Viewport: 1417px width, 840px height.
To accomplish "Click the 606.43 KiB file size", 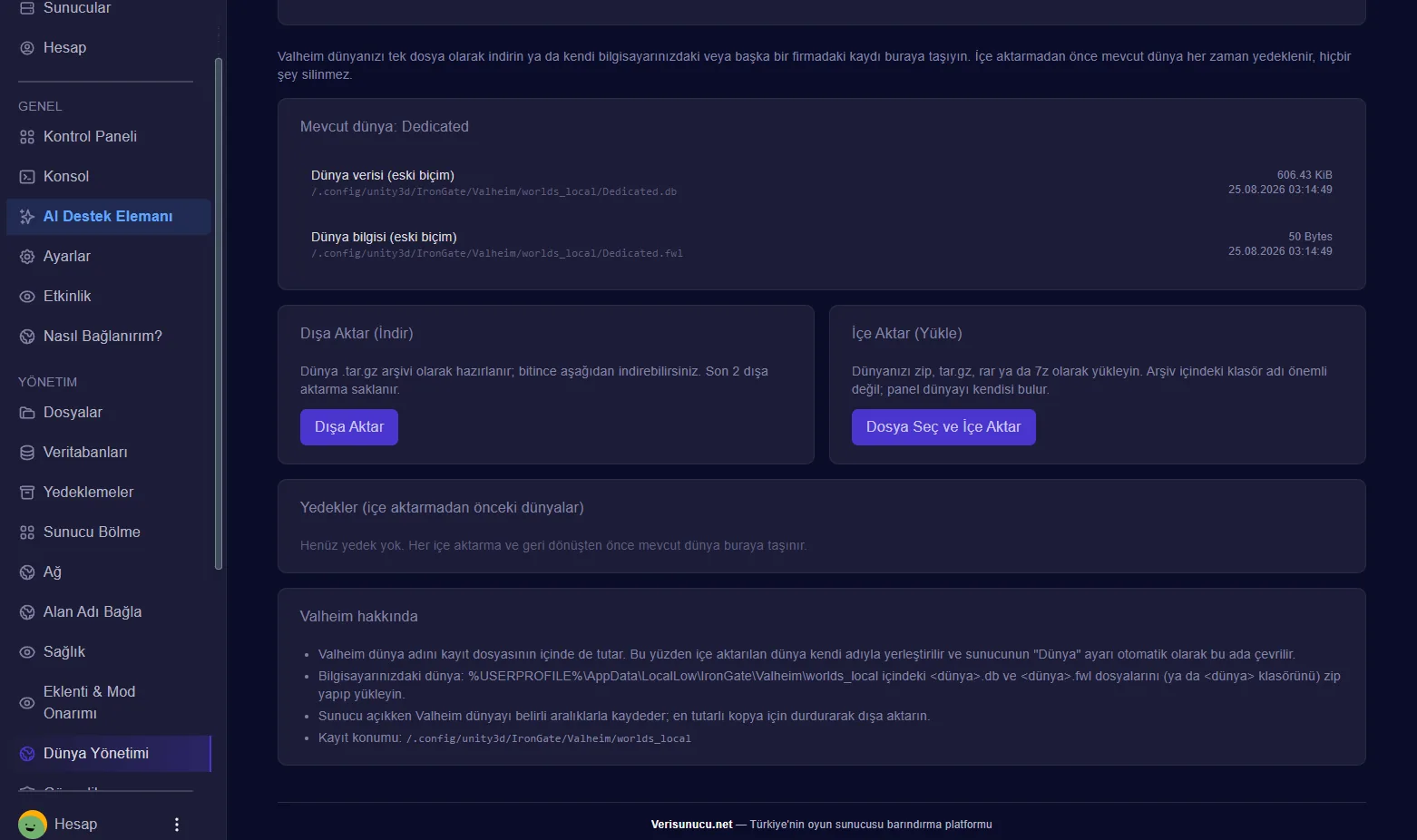I will [1305, 175].
